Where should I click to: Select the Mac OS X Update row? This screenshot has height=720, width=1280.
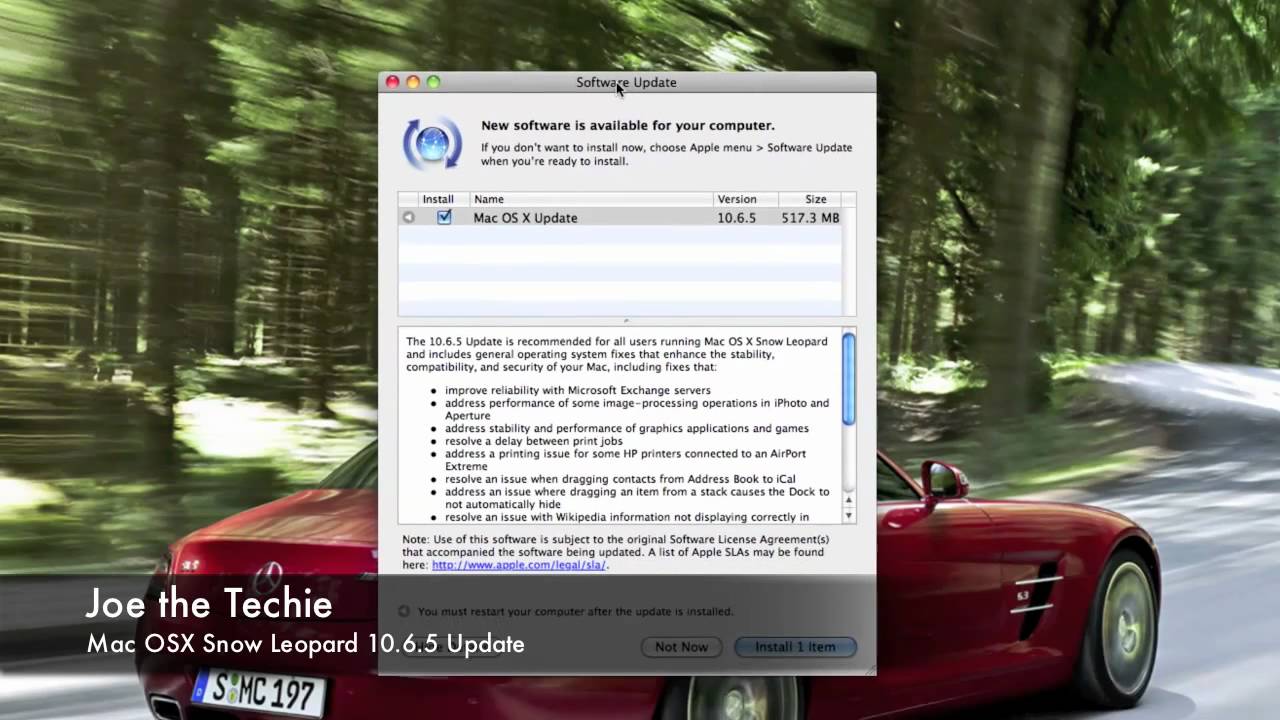point(620,217)
